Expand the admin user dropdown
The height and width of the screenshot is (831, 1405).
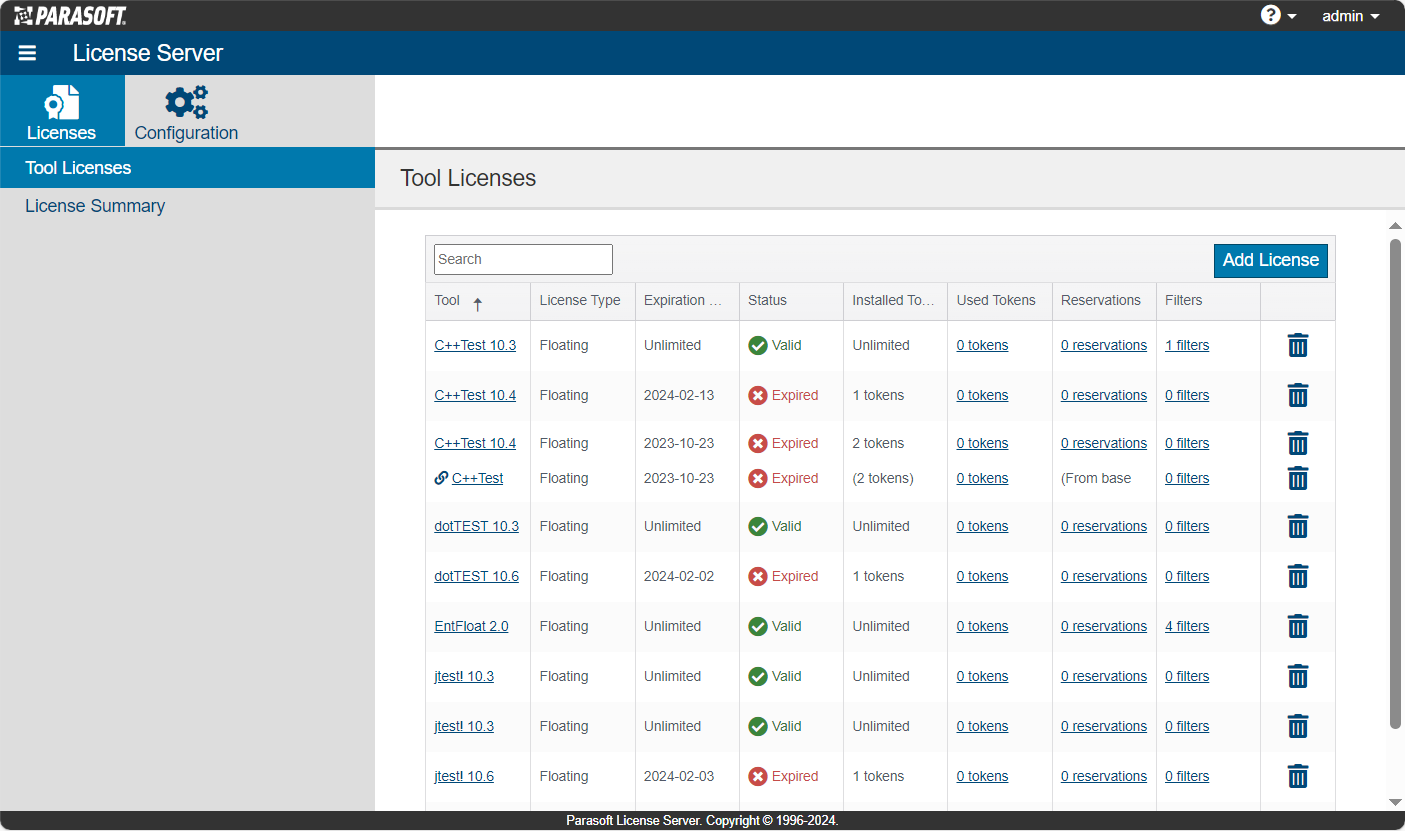pyautogui.click(x=1350, y=16)
